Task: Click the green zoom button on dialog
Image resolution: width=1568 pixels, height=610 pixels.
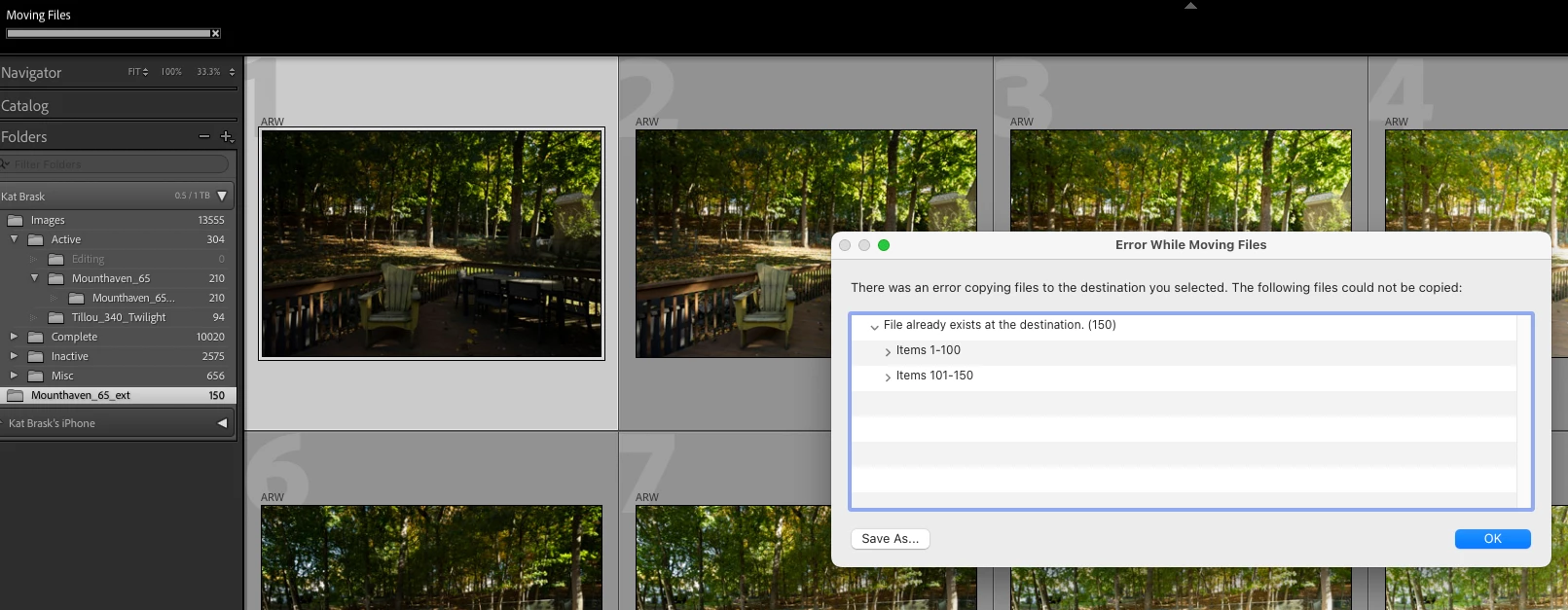Action: point(884,245)
